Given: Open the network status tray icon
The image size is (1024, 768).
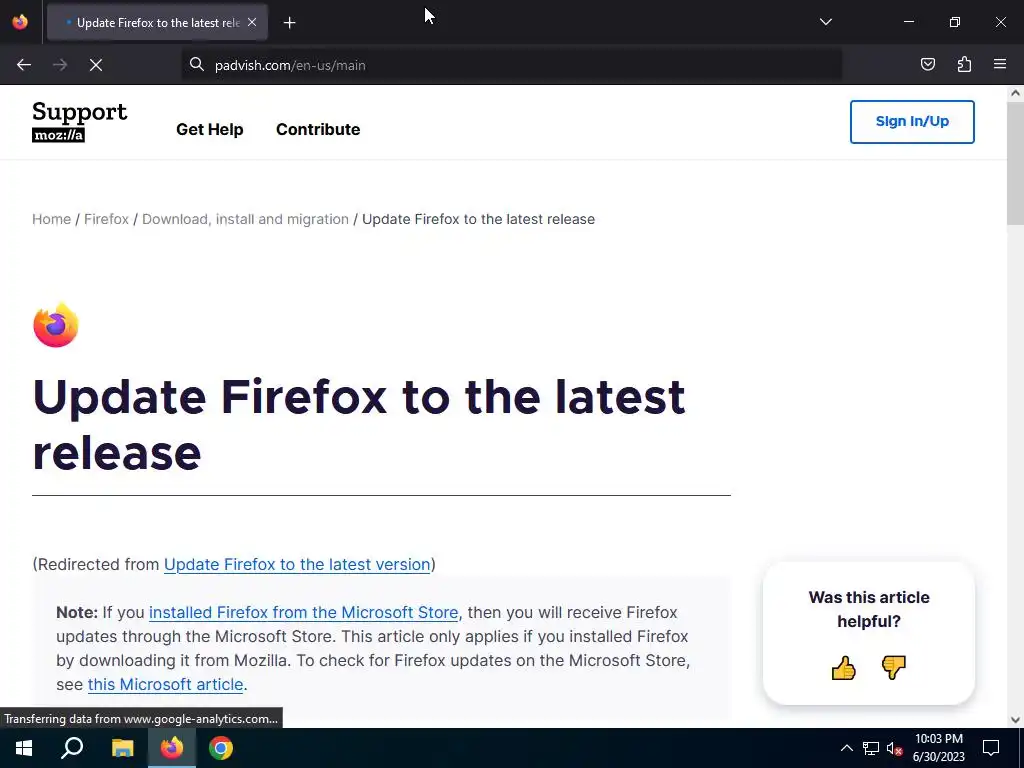Looking at the screenshot, I should pos(871,748).
